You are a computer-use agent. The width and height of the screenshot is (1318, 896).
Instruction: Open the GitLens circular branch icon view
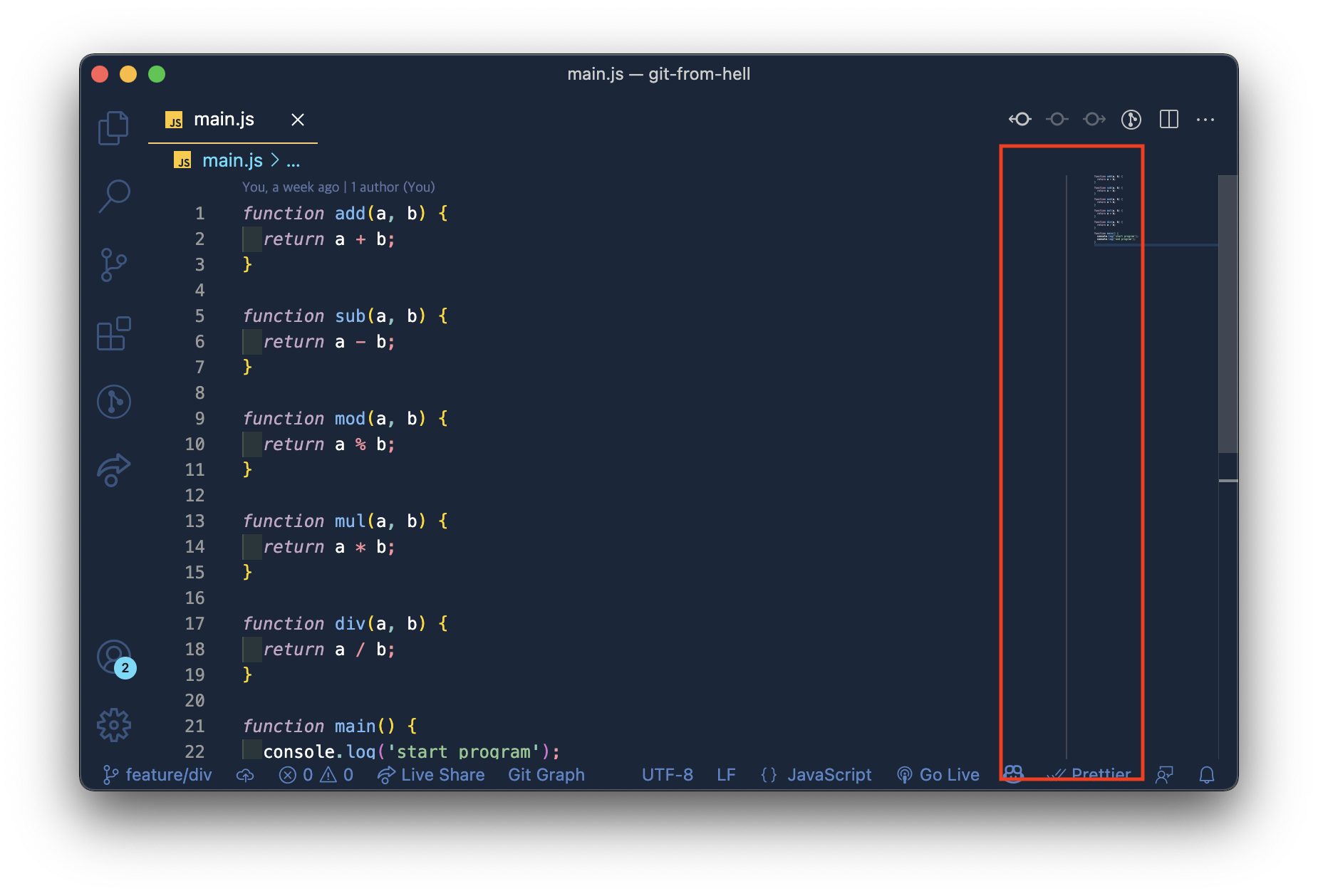pos(113,402)
